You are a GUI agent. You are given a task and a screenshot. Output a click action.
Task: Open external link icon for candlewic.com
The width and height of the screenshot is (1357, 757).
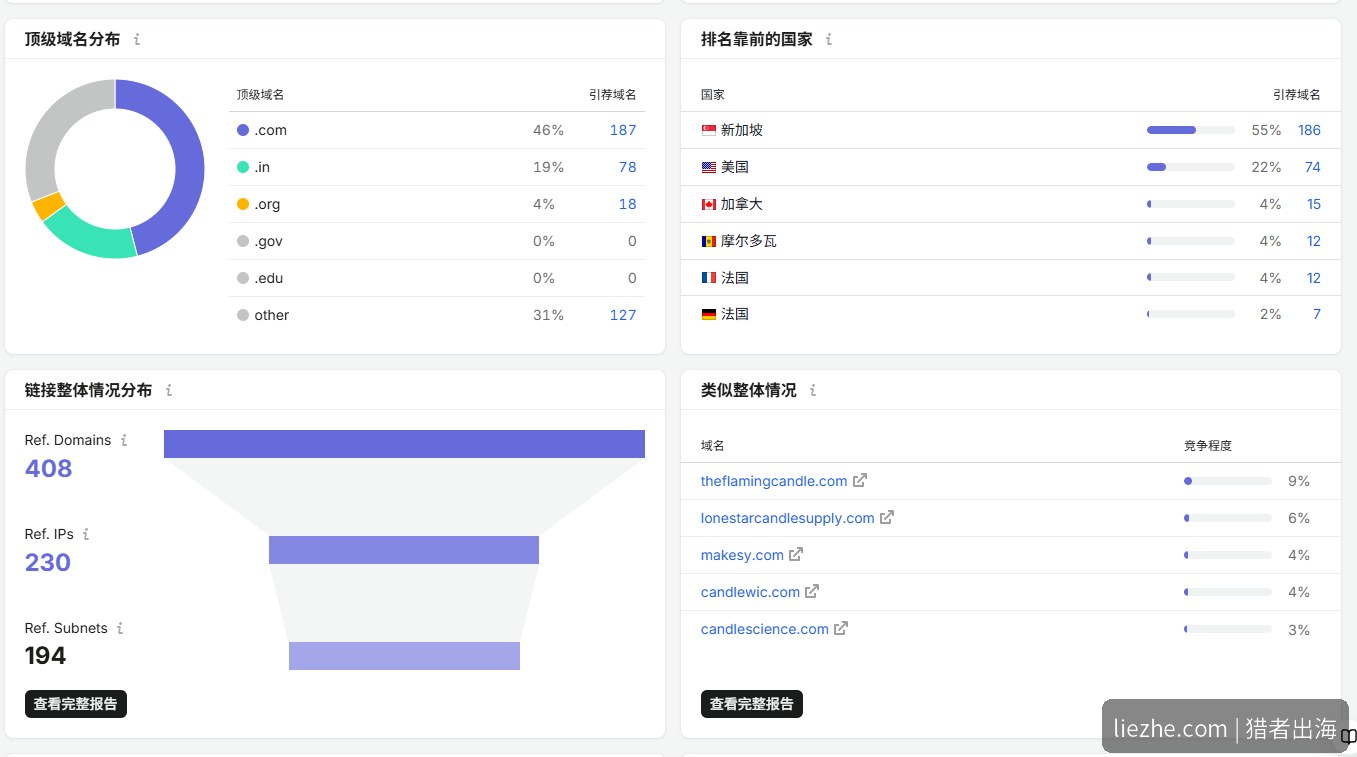[812, 591]
